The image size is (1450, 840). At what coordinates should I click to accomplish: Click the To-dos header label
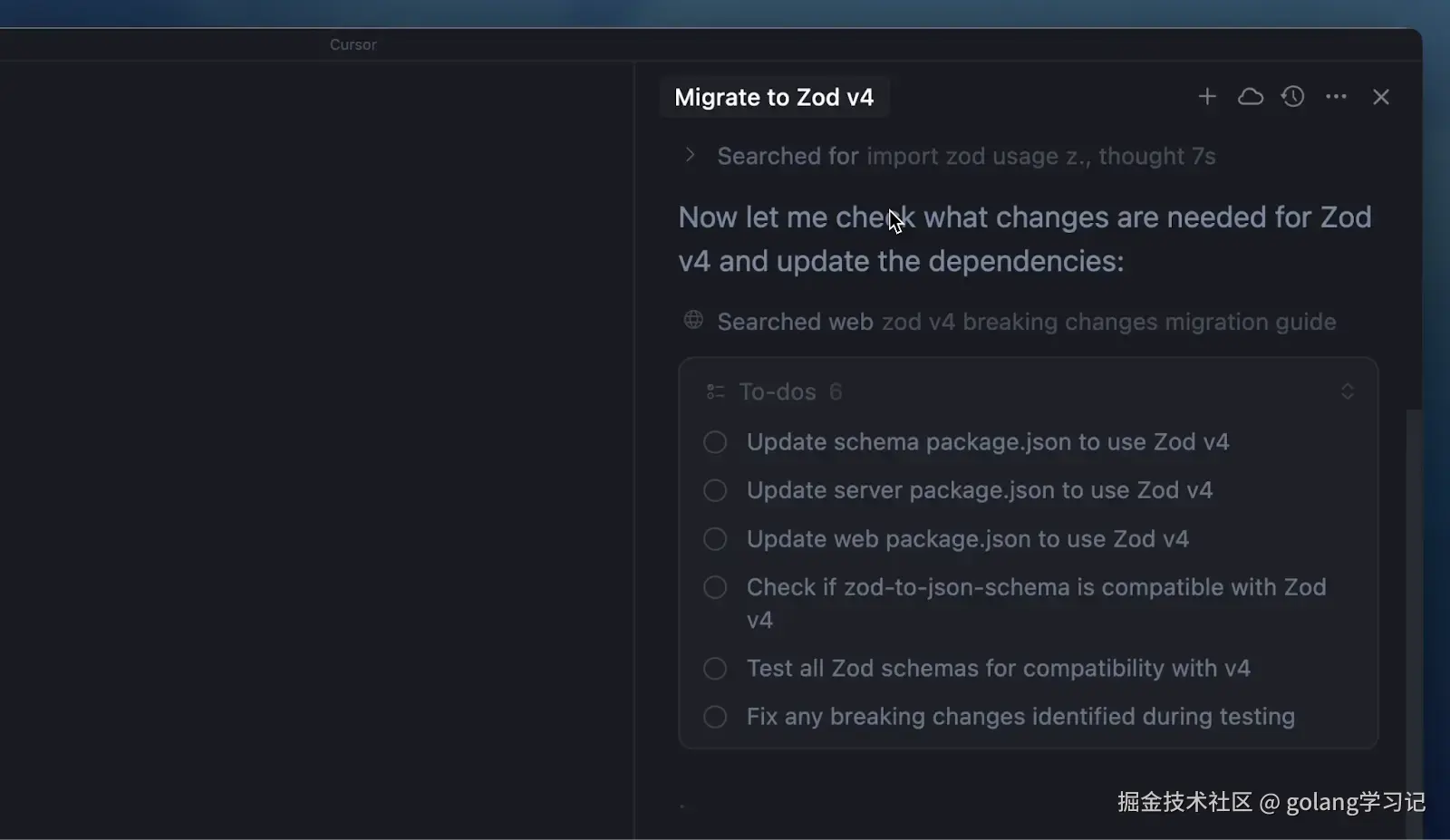coord(777,391)
